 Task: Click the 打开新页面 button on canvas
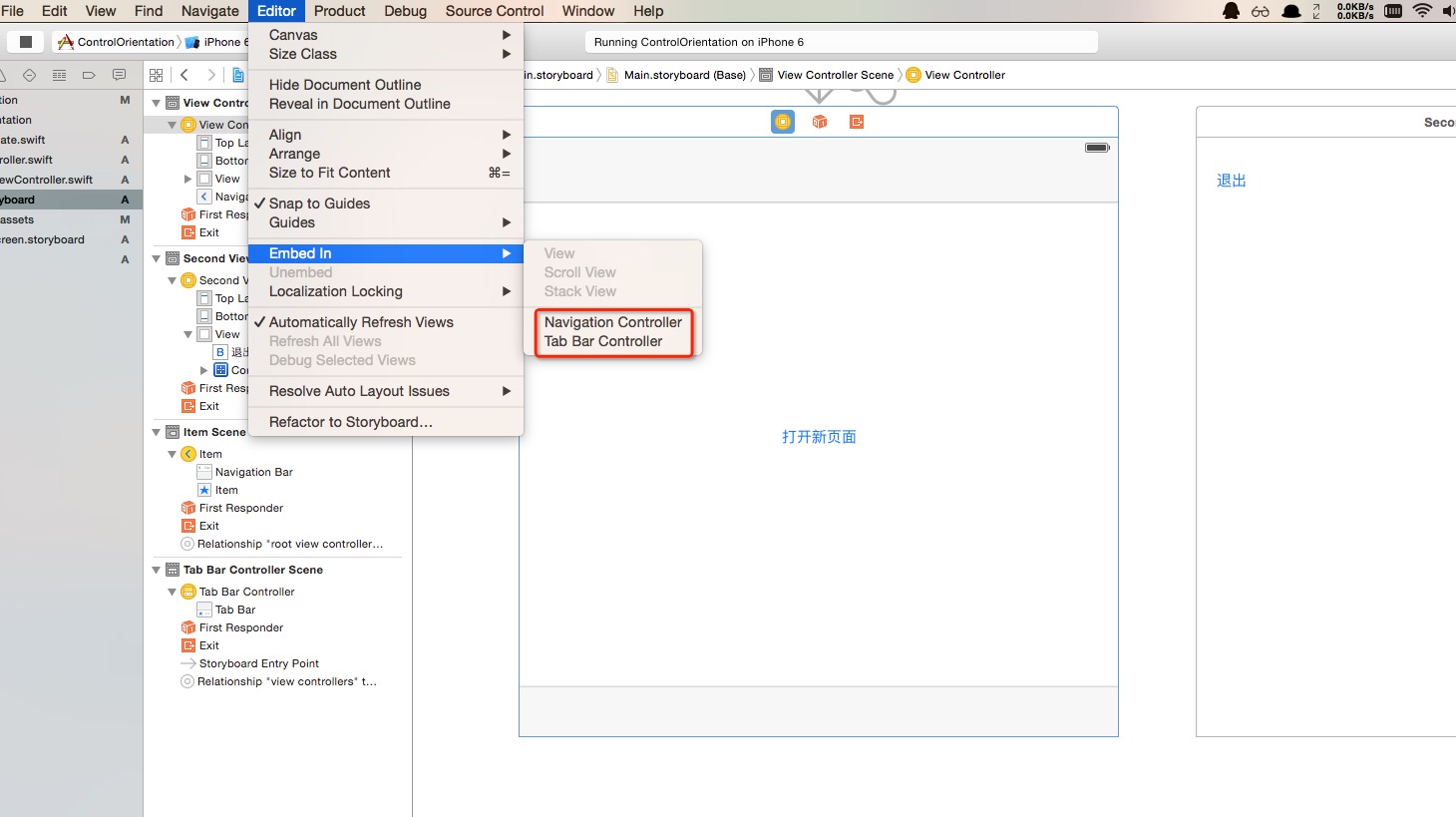pos(819,437)
